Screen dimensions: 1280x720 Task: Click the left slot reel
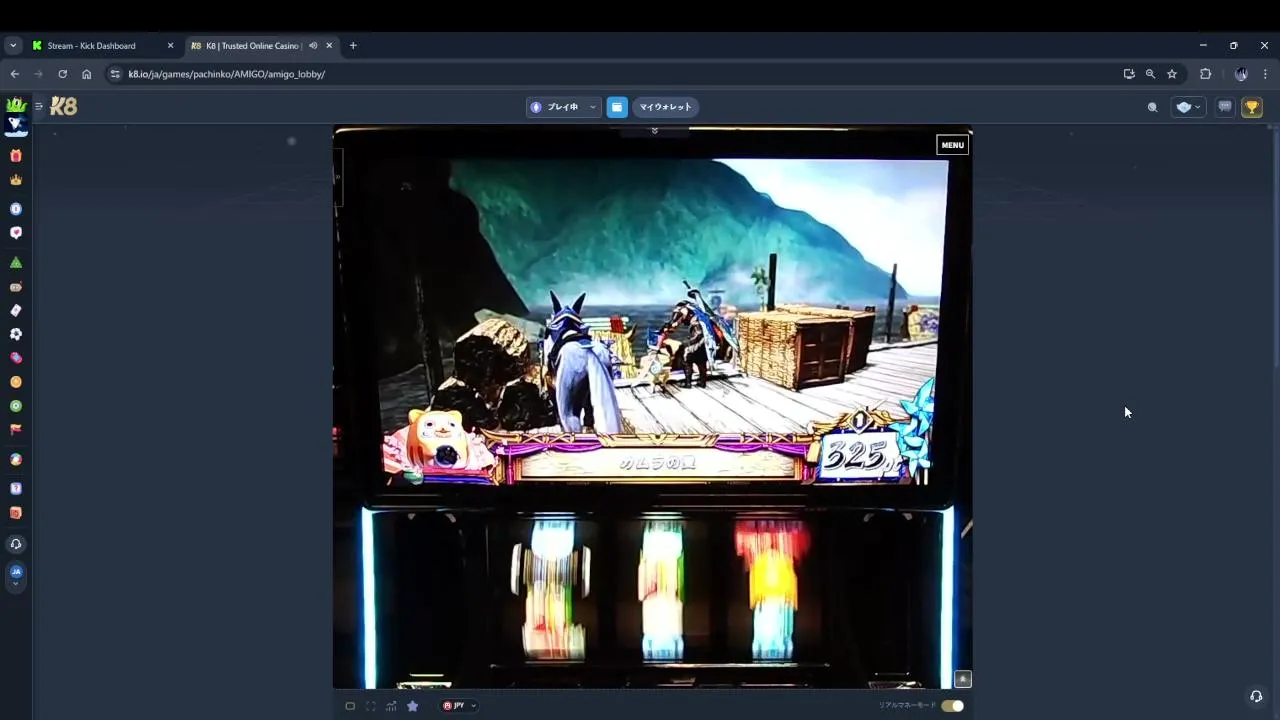(552, 590)
